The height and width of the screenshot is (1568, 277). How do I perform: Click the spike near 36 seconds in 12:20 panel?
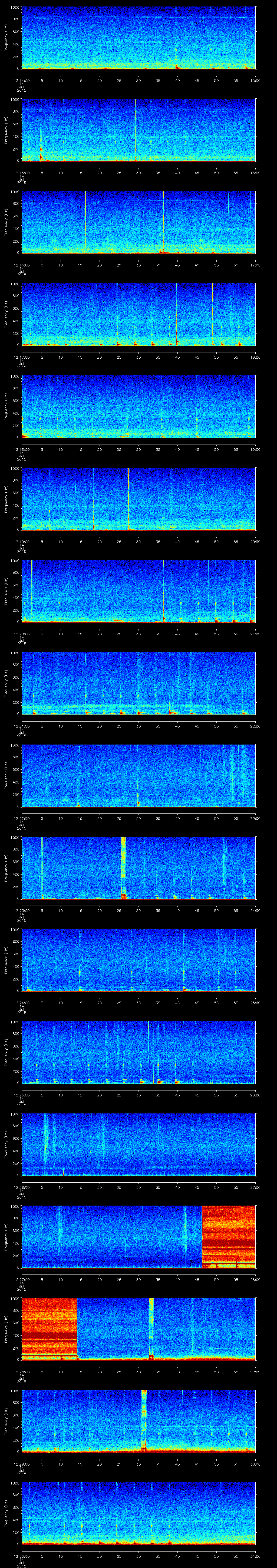click(163, 590)
